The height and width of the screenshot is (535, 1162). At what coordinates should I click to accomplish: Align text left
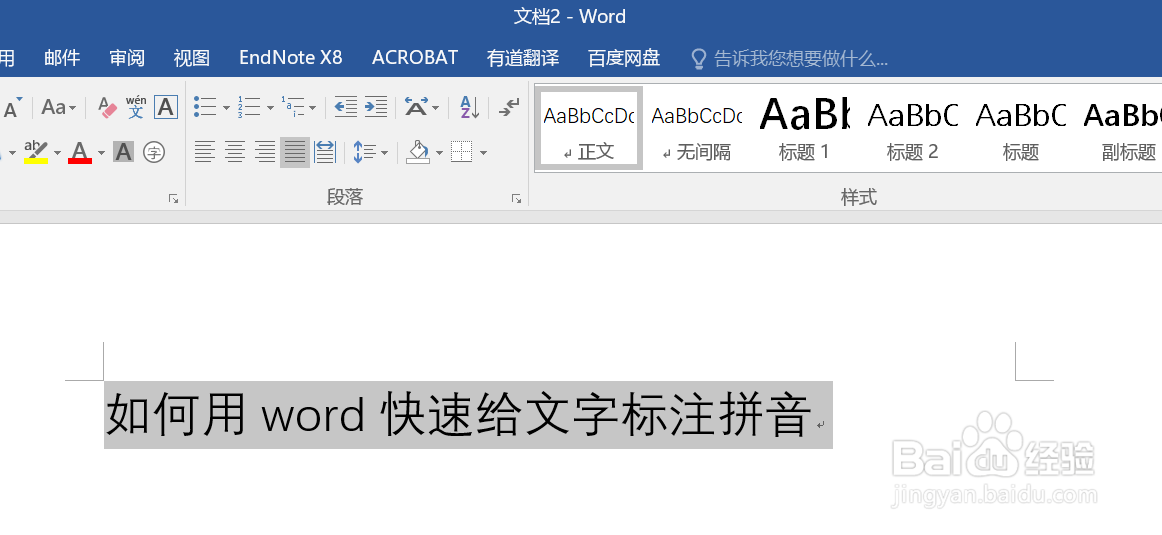click(205, 153)
